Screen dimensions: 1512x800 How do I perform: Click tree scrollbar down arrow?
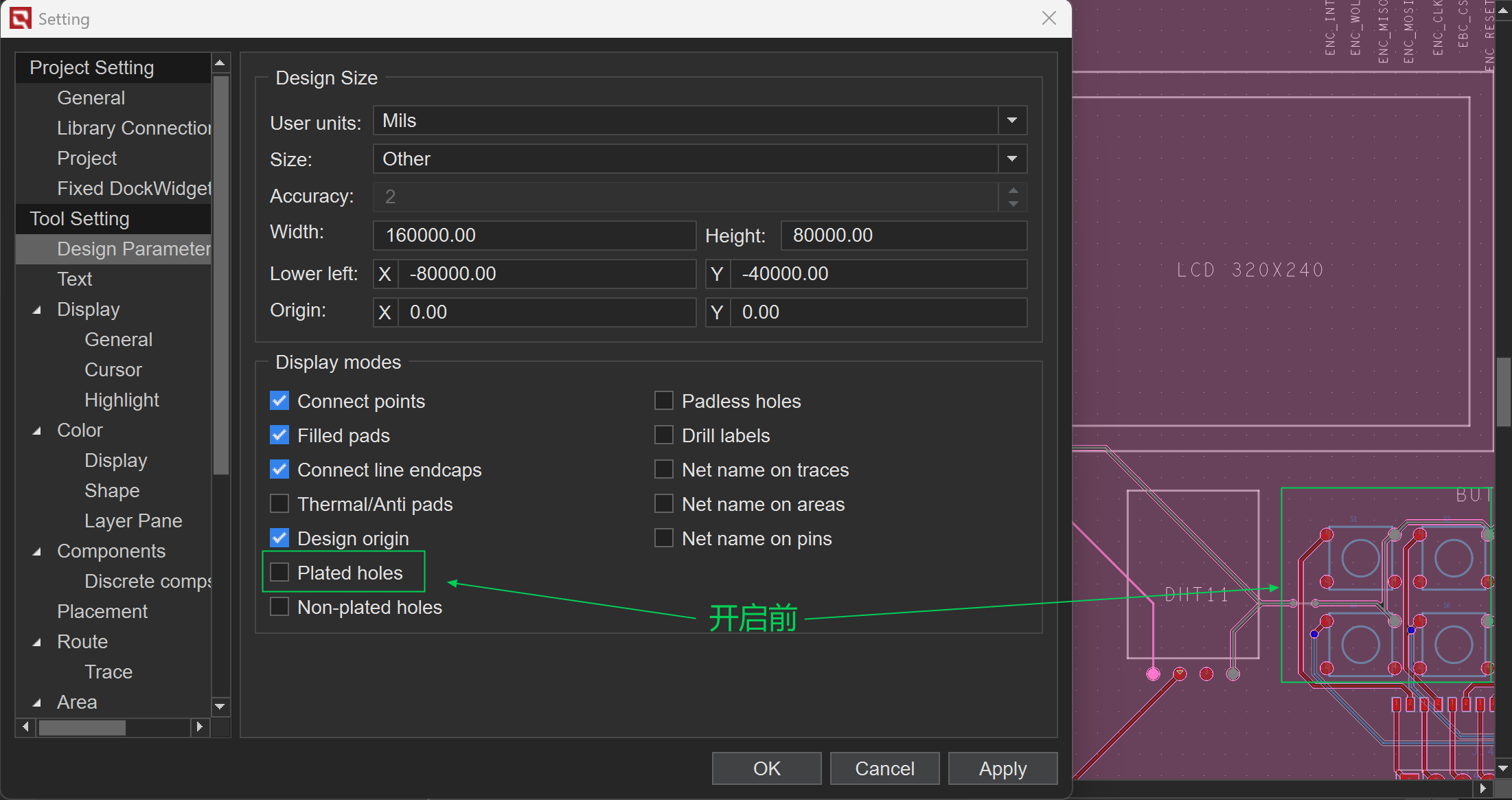(x=220, y=706)
